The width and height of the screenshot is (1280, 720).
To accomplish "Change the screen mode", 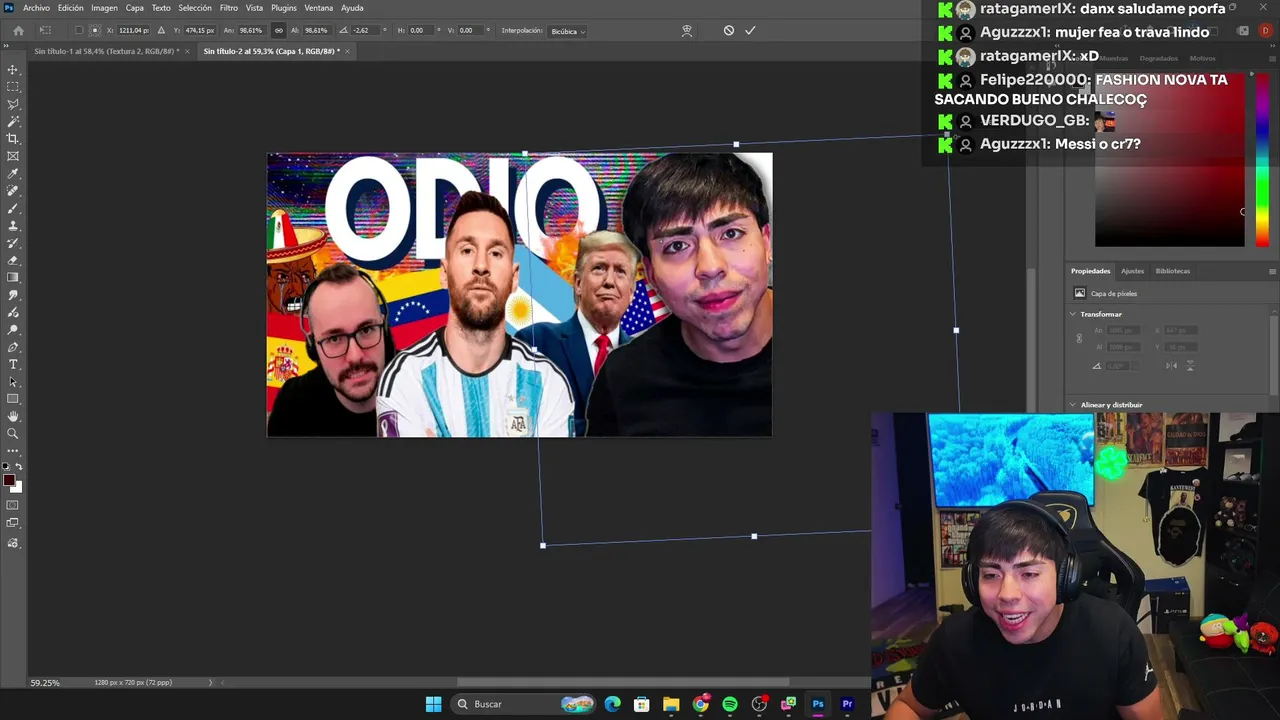I will click(x=13, y=523).
